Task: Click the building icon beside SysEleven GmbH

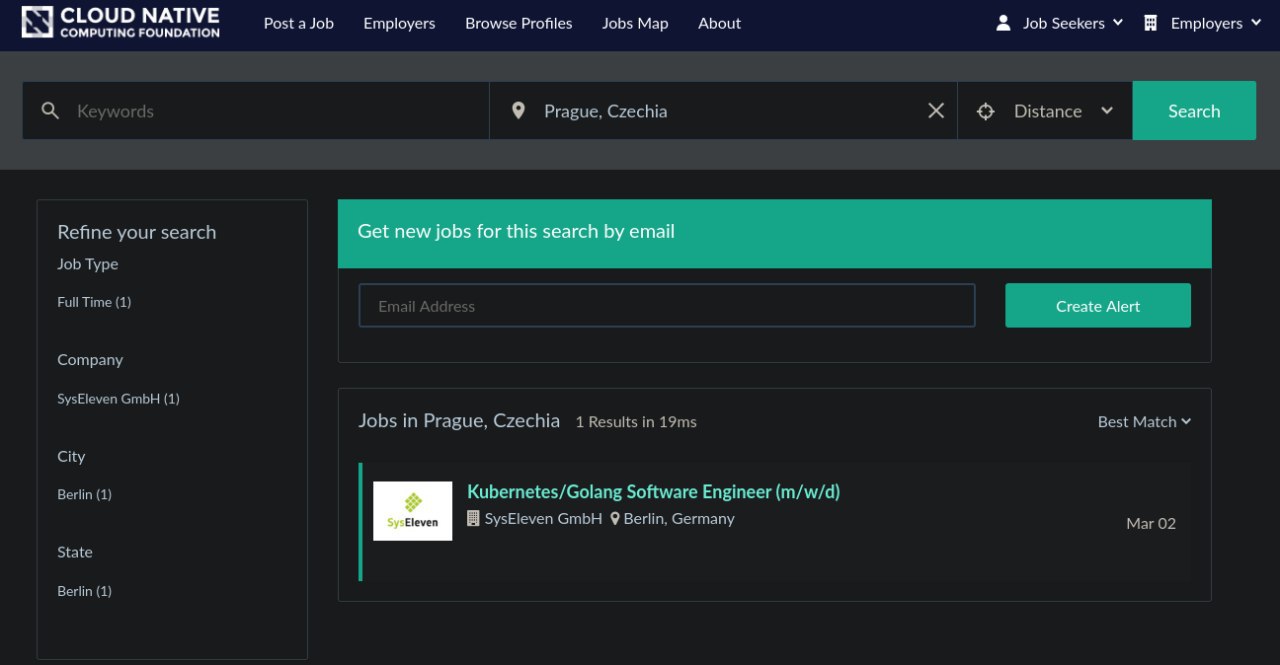Action: [473, 518]
